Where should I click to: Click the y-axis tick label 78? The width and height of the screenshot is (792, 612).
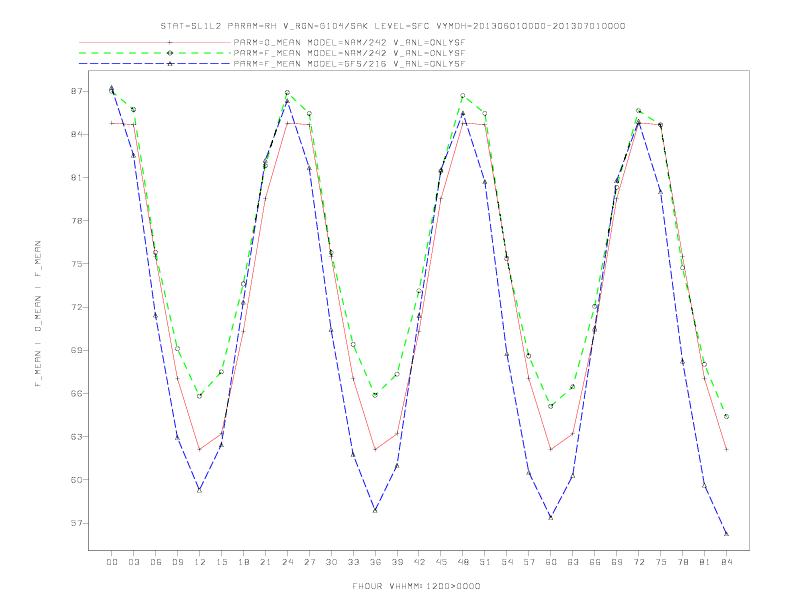pyautogui.click(x=76, y=221)
